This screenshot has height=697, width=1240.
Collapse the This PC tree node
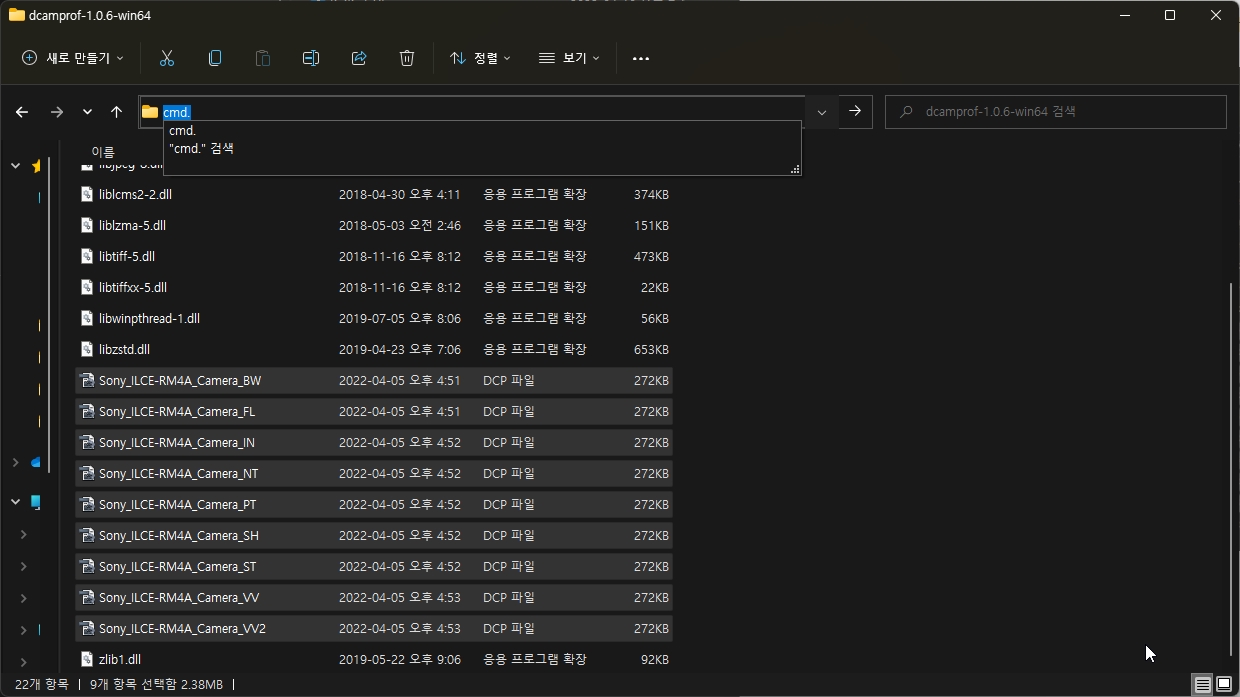click(15, 502)
